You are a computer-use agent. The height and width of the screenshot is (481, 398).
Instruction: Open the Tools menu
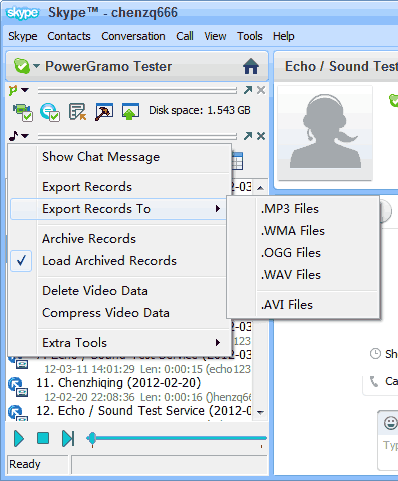pos(250,36)
